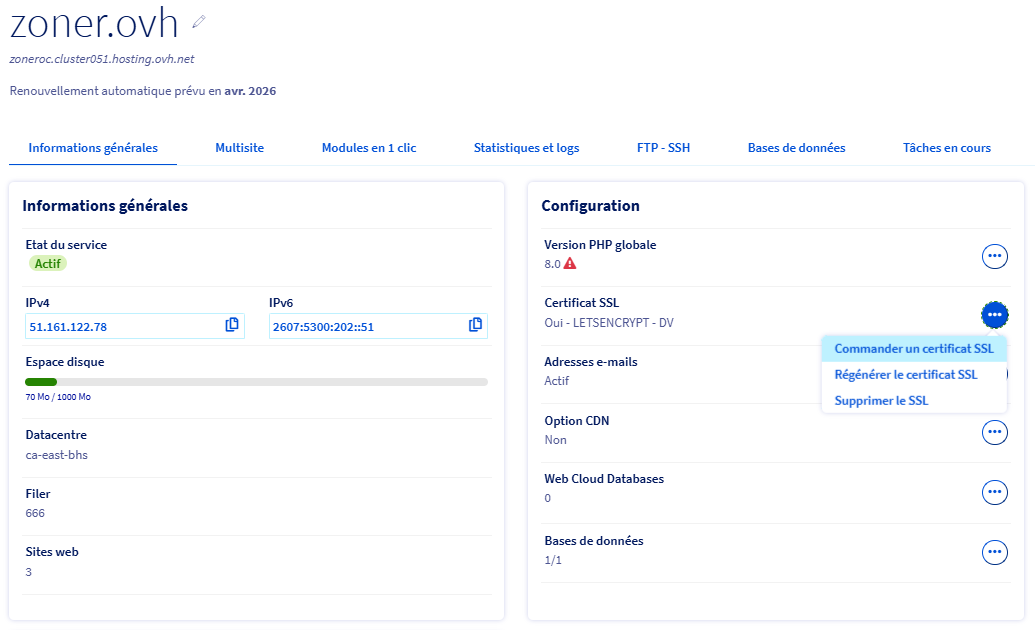This screenshot has width=1035, height=630.
Task: Click the ca-east-bhs datacentre value
Action: pyautogui.click(x=56, y=454)
